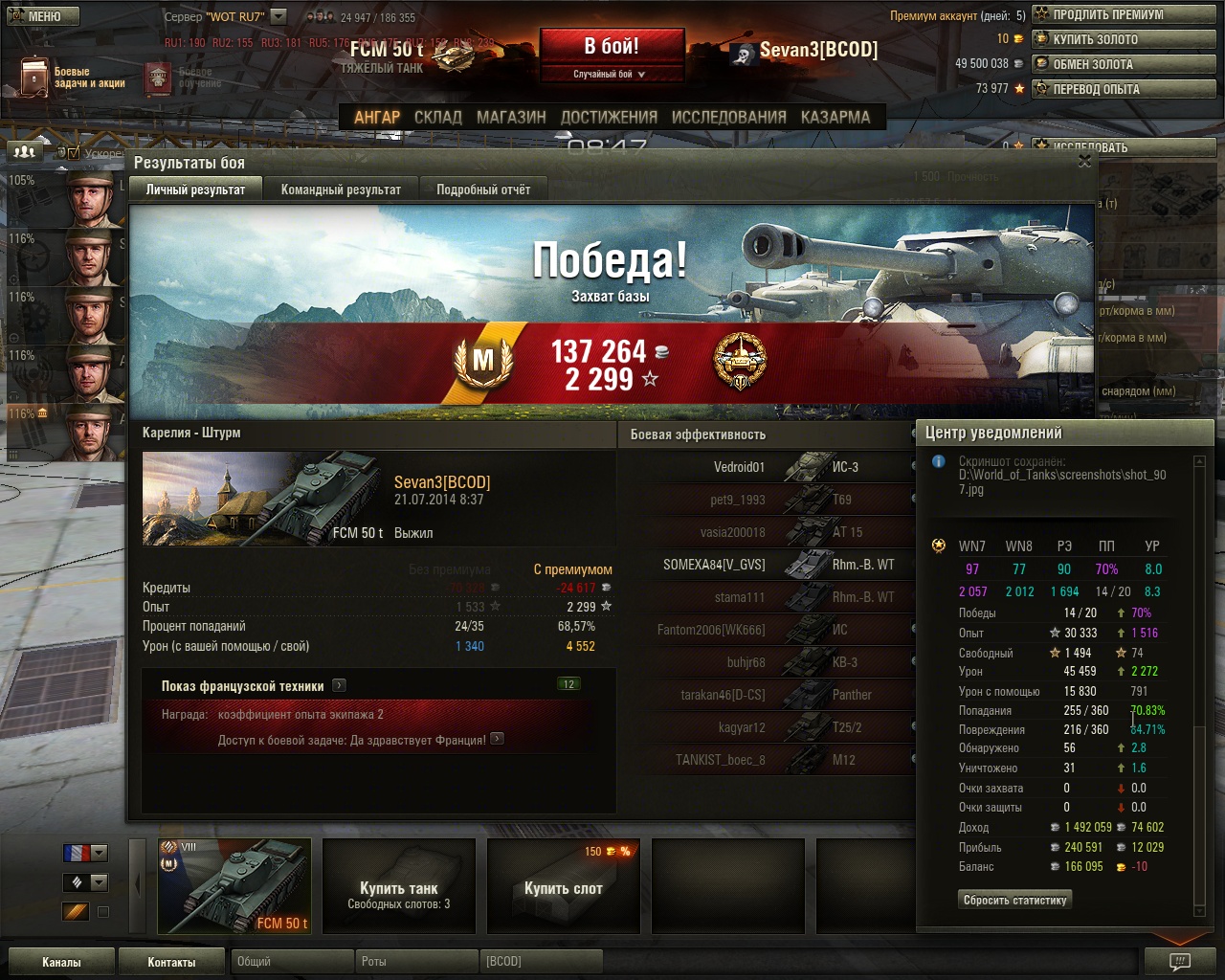This screenshot has height=980, width=1225.
Task: Open the notification center speech-bubble icon
Action: pos(1180,961)
